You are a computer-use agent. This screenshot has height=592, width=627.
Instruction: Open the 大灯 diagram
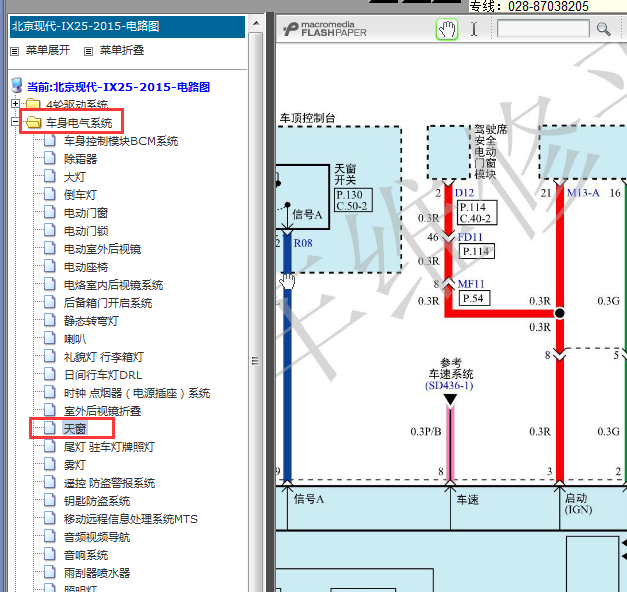[75, 177]
